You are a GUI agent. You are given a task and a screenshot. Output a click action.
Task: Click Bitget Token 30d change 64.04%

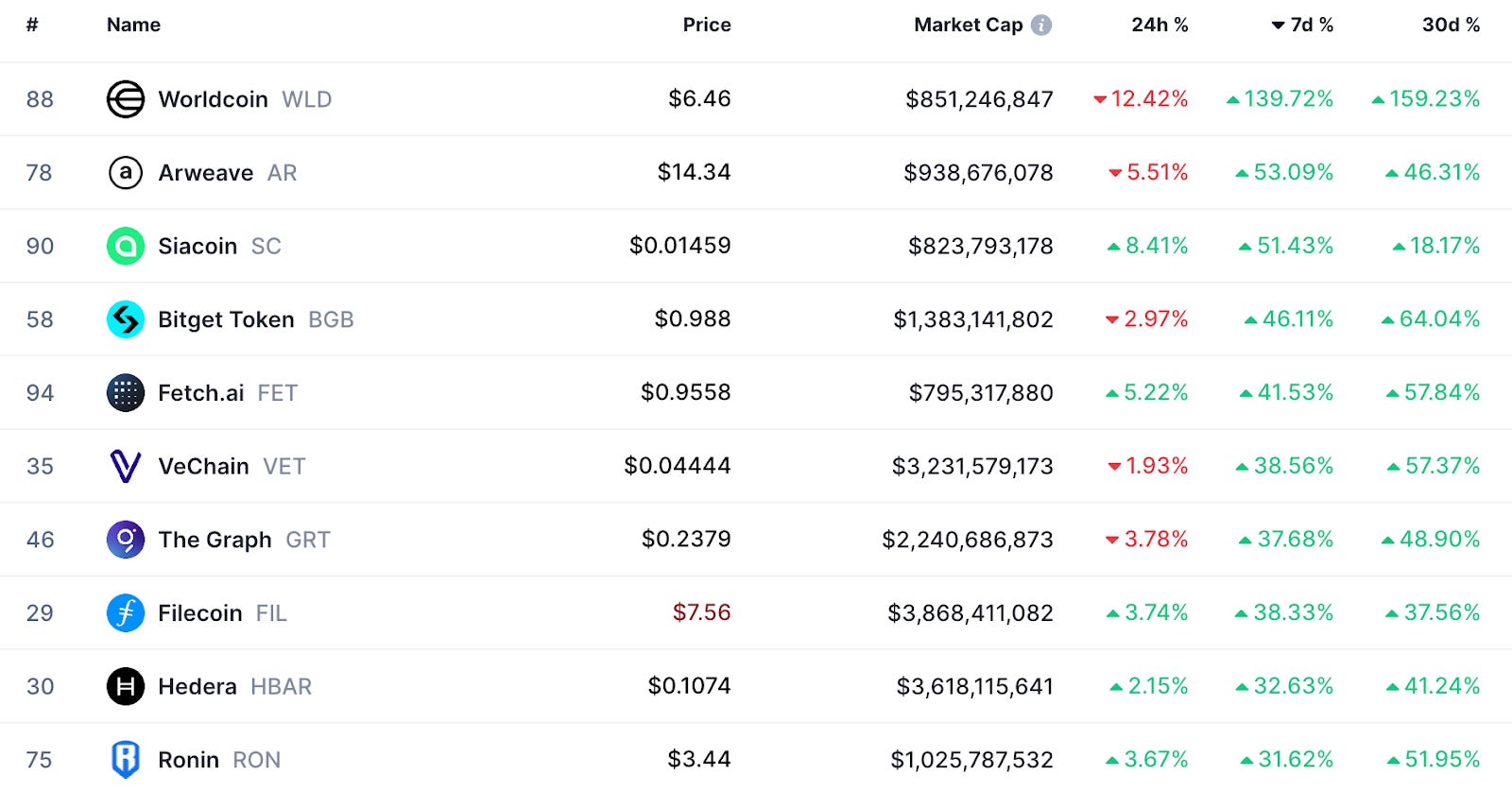point(1431,319)
